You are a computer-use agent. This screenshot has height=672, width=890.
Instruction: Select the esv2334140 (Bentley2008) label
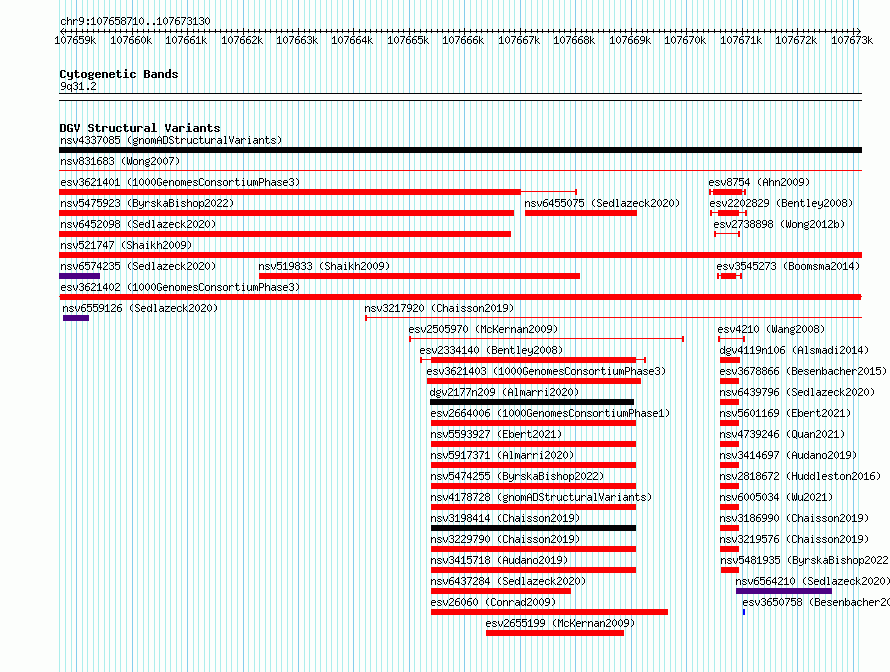(491, 350)
